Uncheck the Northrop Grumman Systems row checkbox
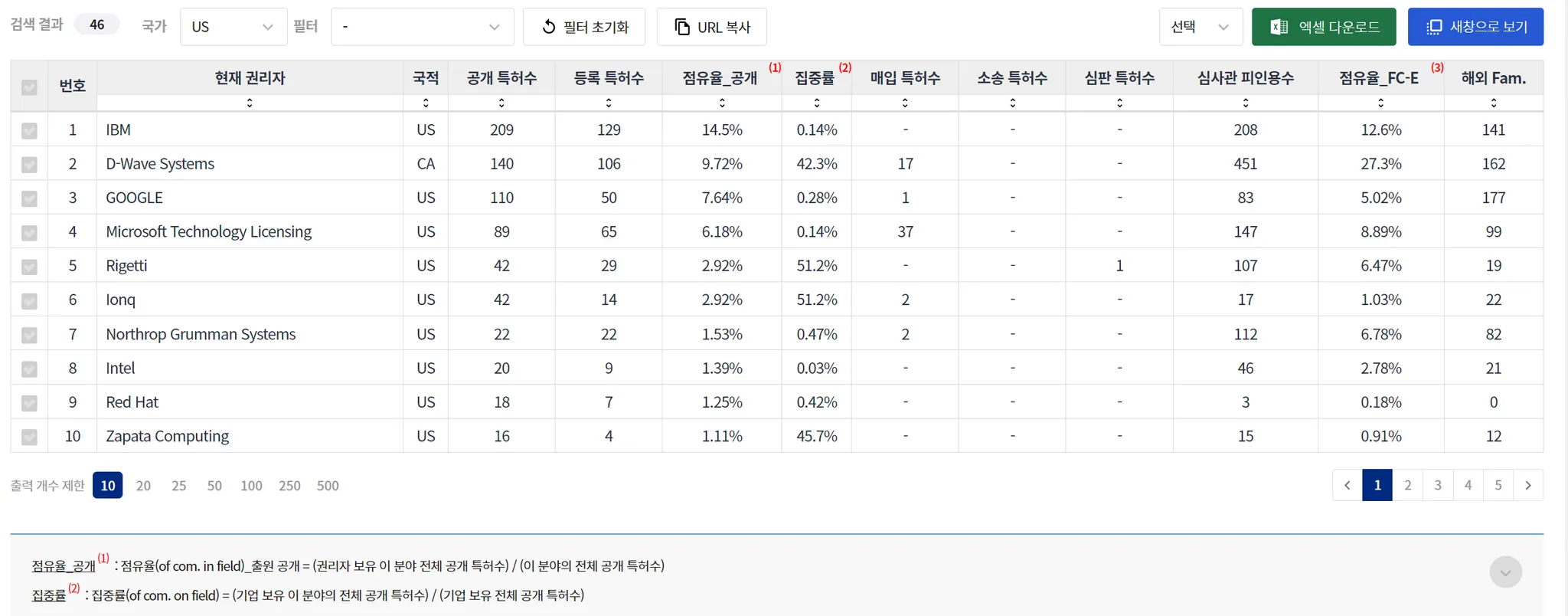Viewport: 1568px width, 616px height. coord(29,335)
